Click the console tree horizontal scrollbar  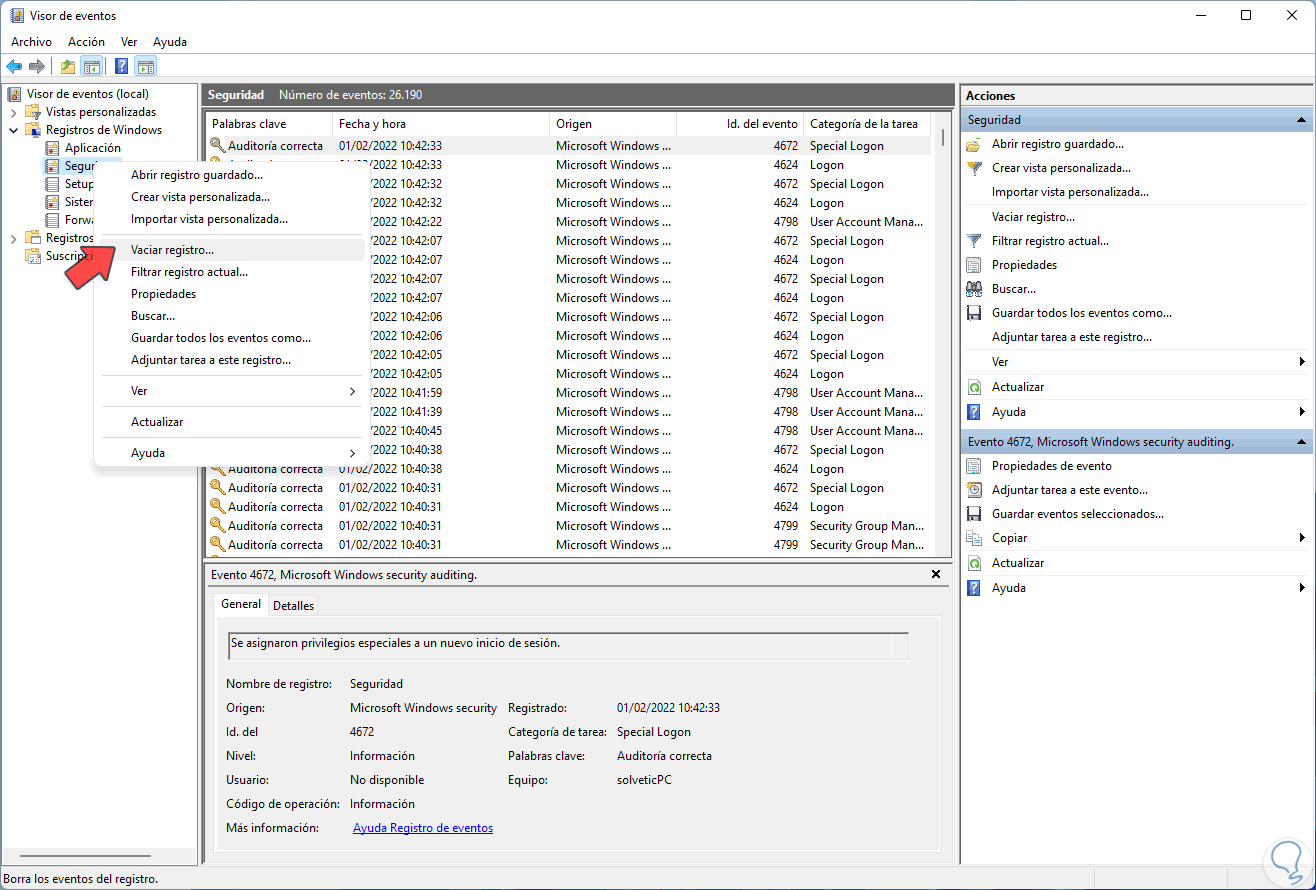[84, 856]
